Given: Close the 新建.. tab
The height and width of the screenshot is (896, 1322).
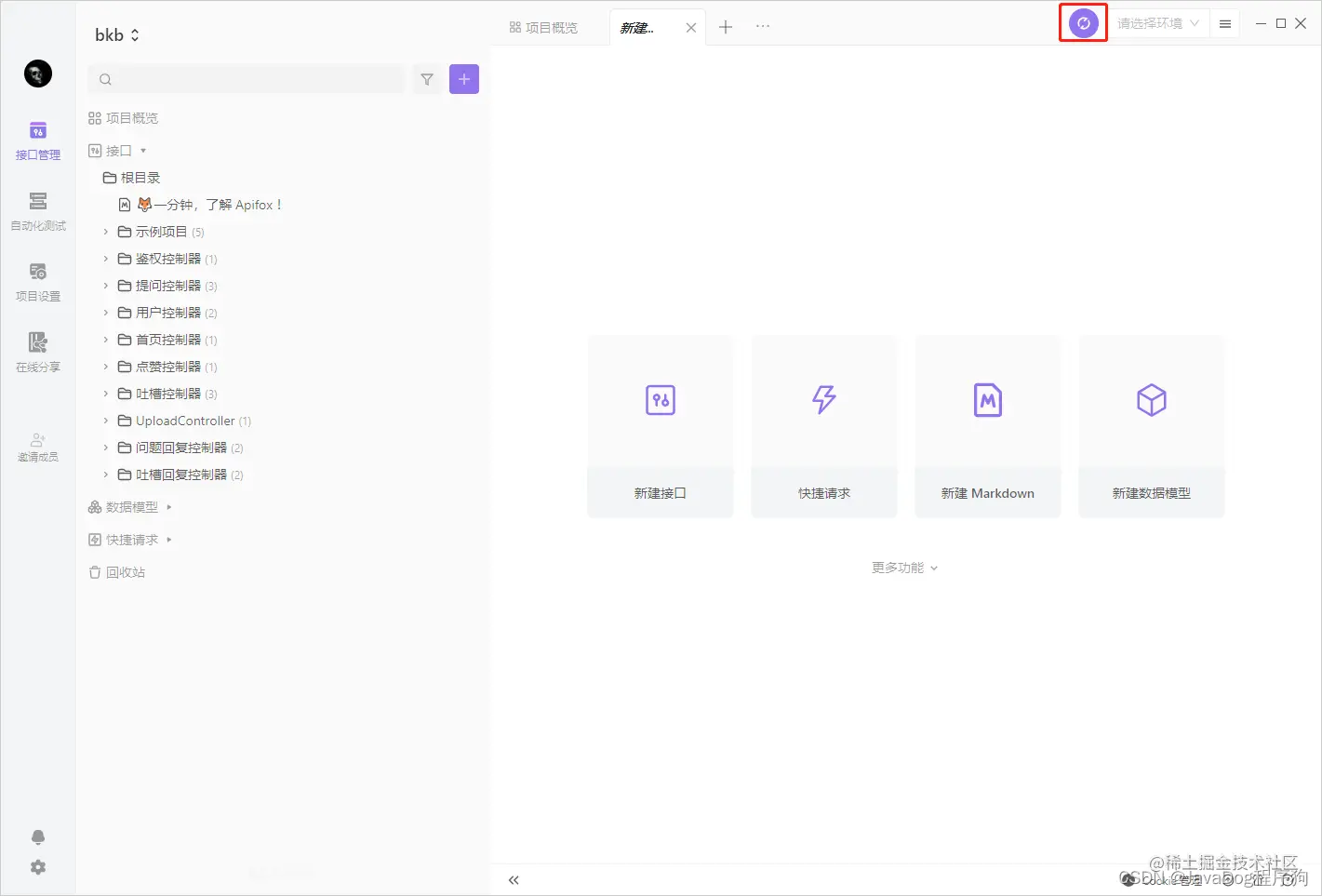Looking at the screenshot, I should click(x=690, y=28).
